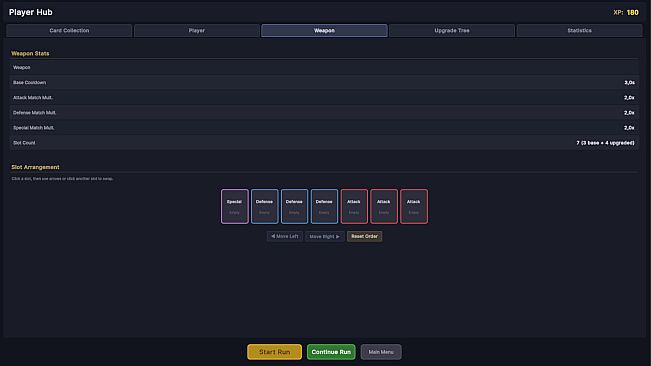Pick the last Attack slot card
Screen dimensions: 651x366
click(414, 207)
